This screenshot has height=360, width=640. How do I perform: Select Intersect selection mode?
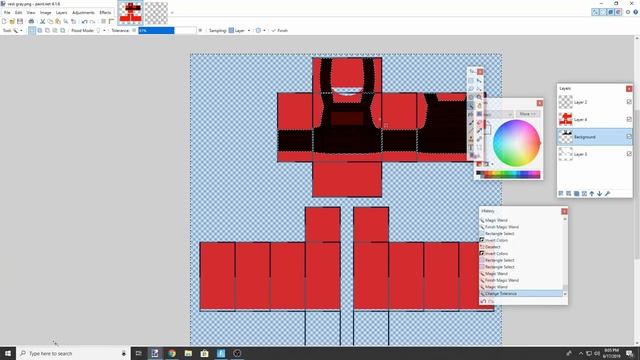[55, 31]
